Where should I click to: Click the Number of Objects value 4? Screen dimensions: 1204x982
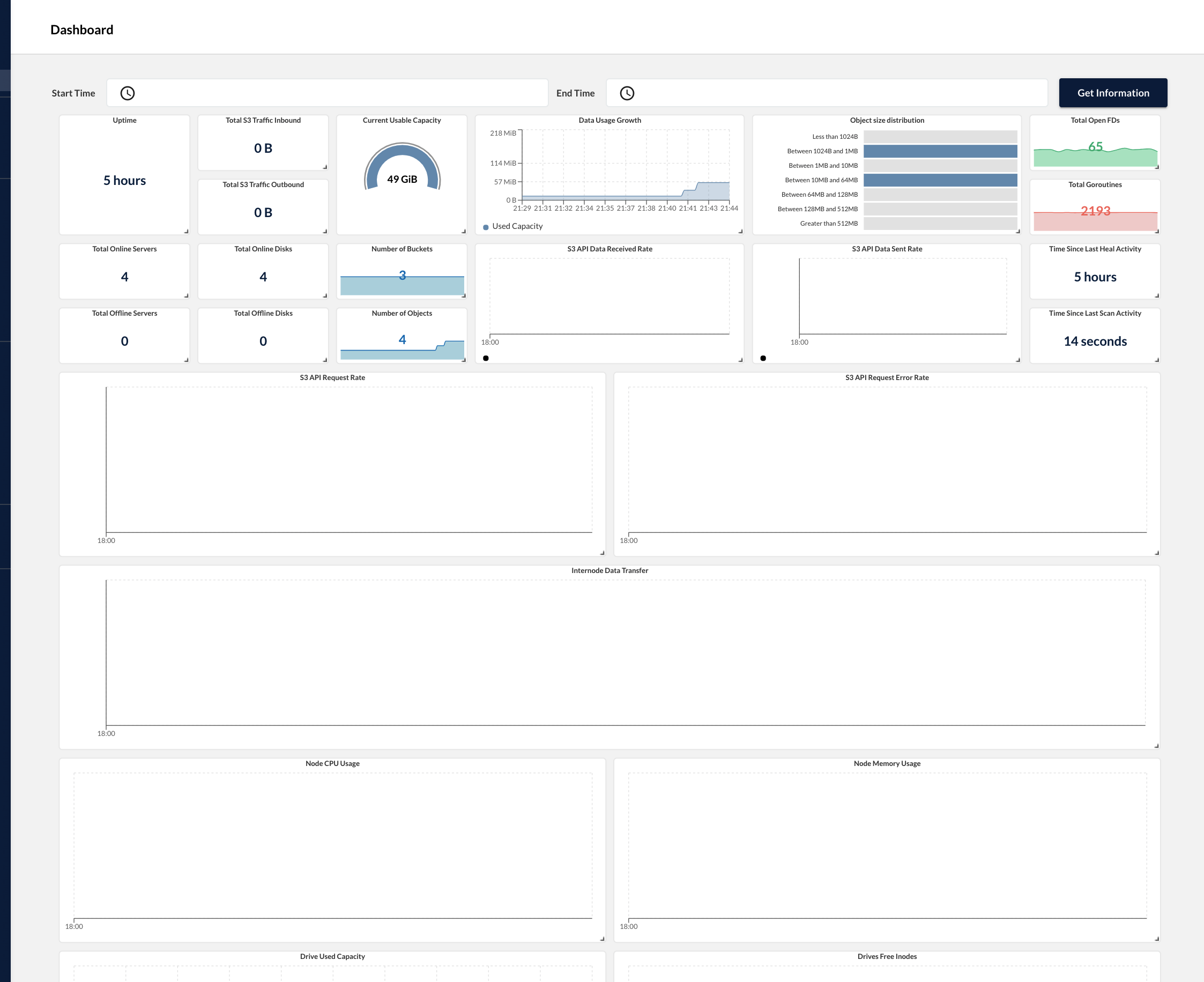402,339
